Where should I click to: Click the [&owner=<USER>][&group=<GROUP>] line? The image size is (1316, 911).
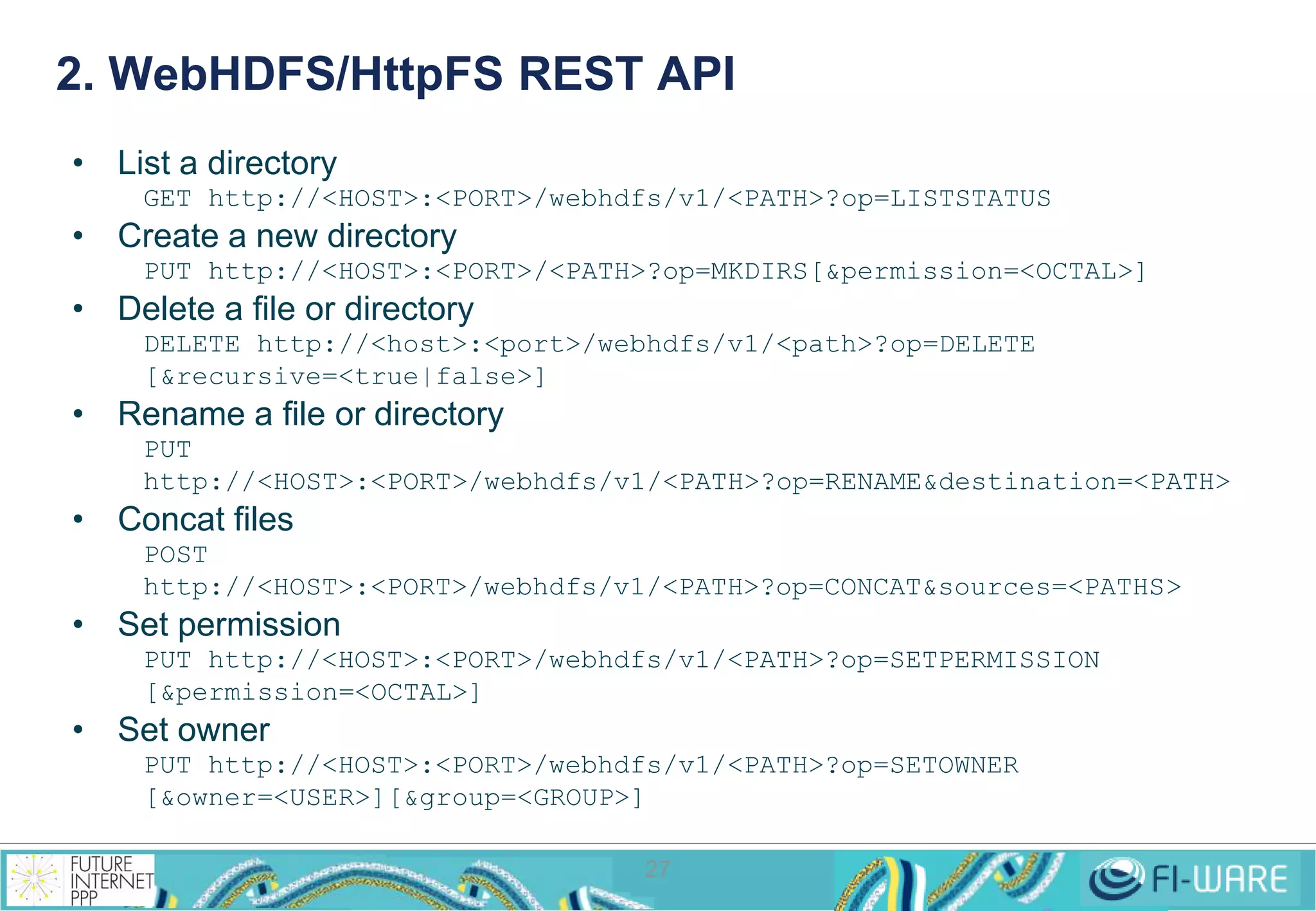coord(394,798)
